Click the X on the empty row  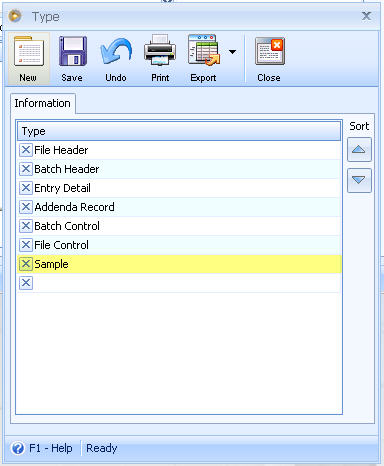pos(26,283)
